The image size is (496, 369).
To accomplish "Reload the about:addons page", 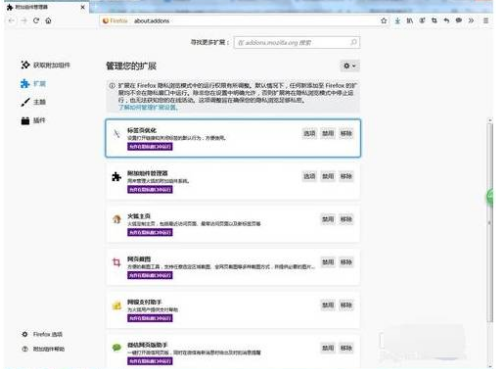I will (x=36, y=21).
